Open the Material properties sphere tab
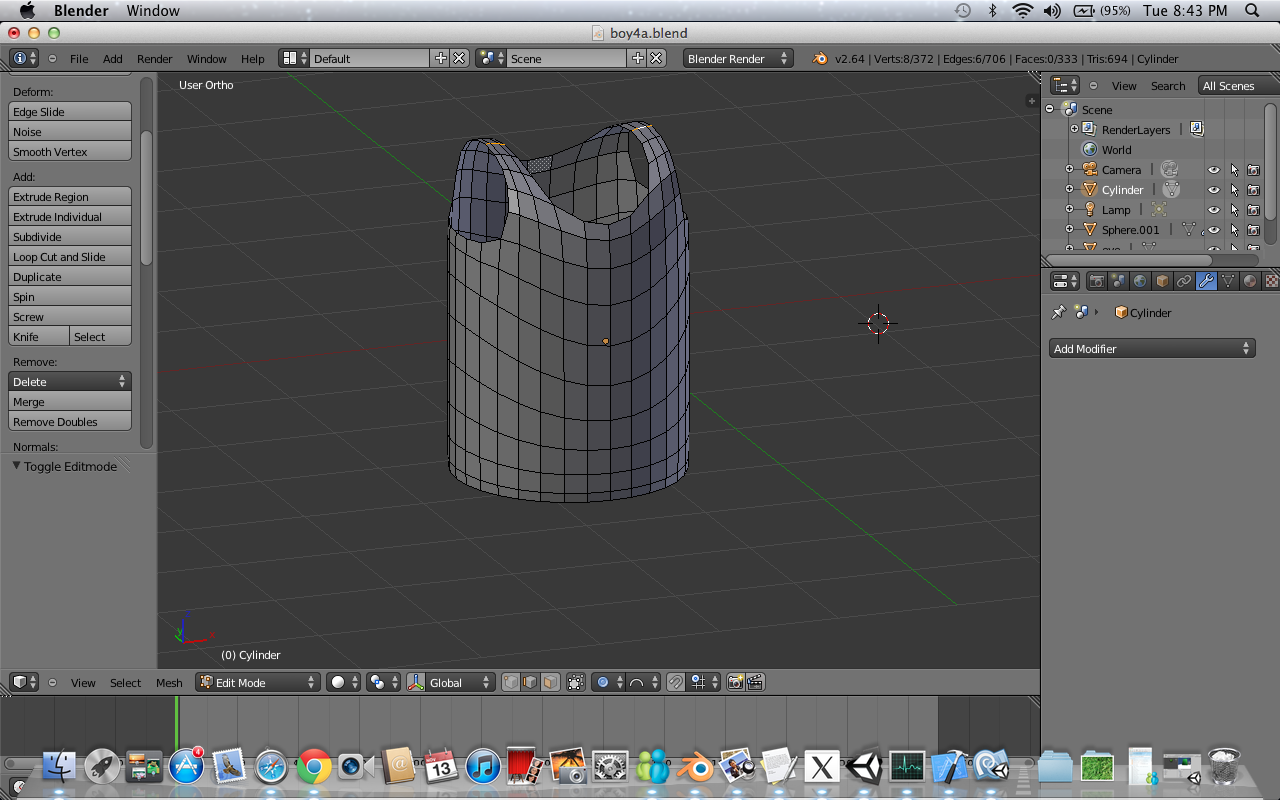 coord(1250,282)
